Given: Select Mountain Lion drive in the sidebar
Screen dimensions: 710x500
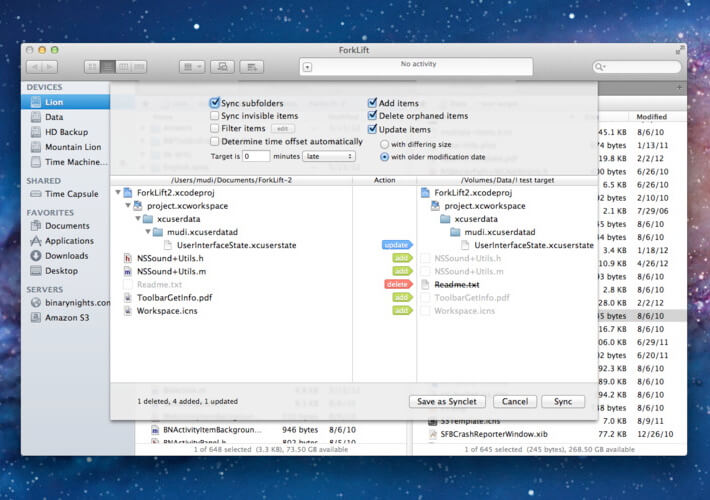Looking at the screenshot, I should (65, 147).
